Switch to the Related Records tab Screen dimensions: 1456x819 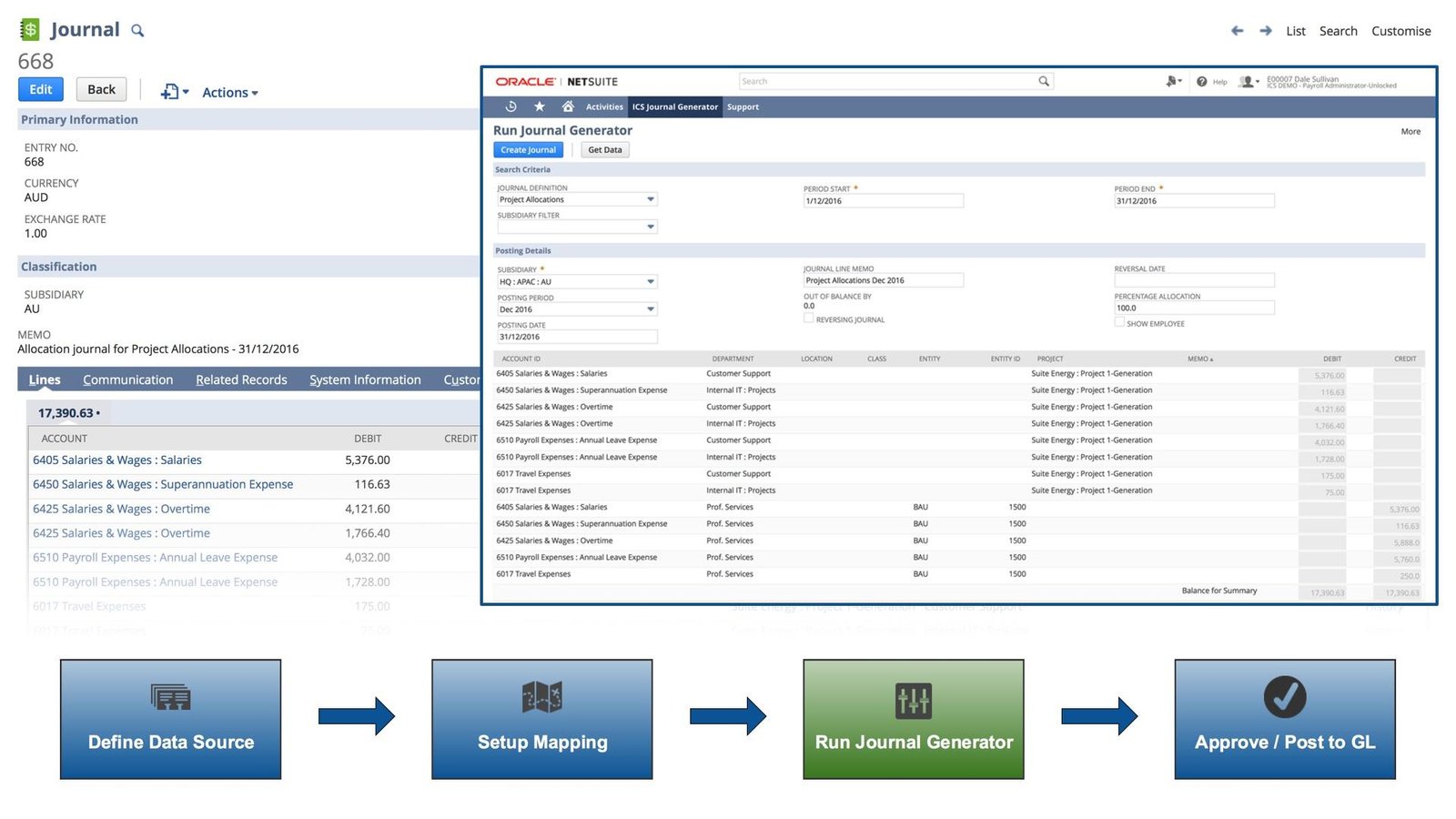coord(241,380)
